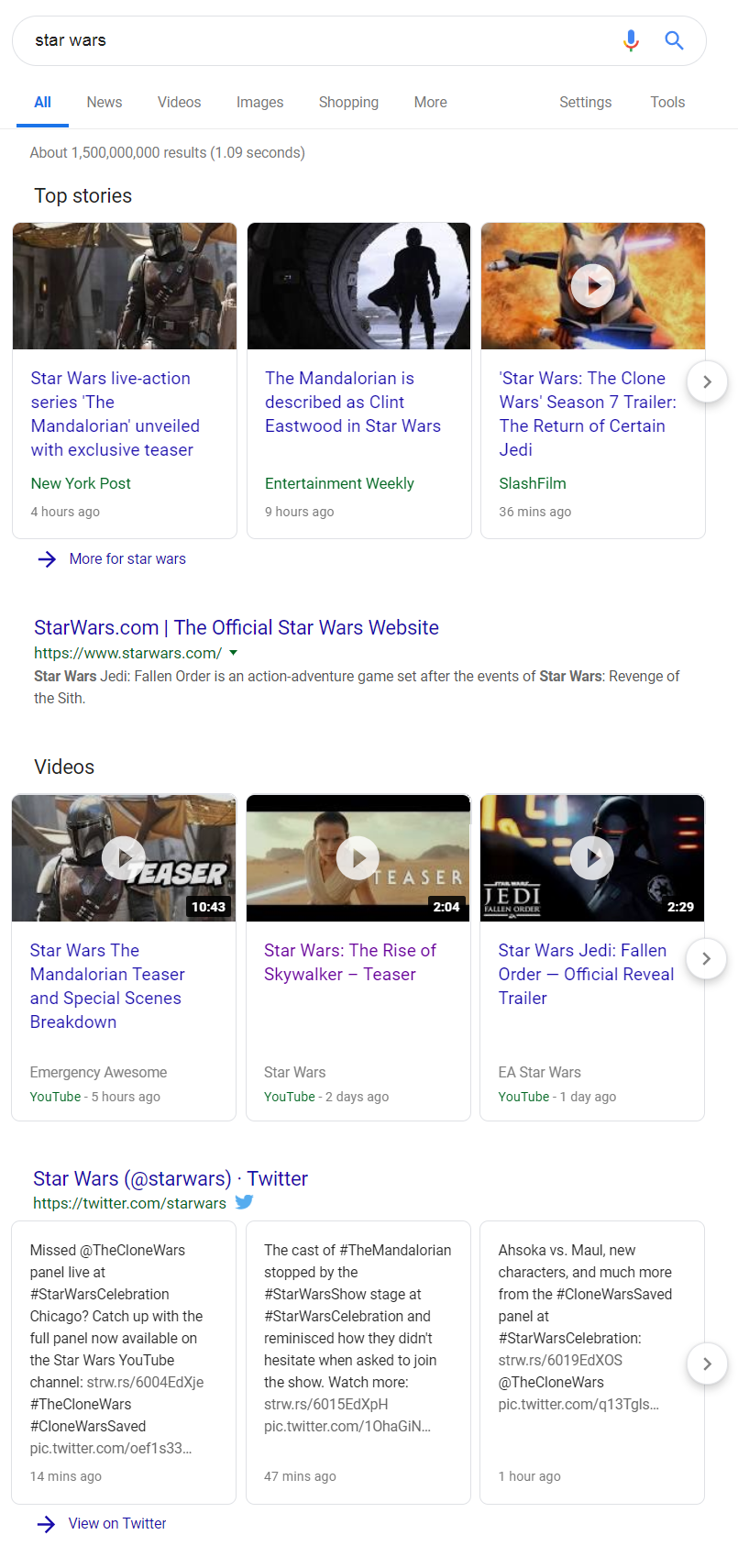Click the Videos section heading
Viewport: 738px width, 1568px height.
64,767
